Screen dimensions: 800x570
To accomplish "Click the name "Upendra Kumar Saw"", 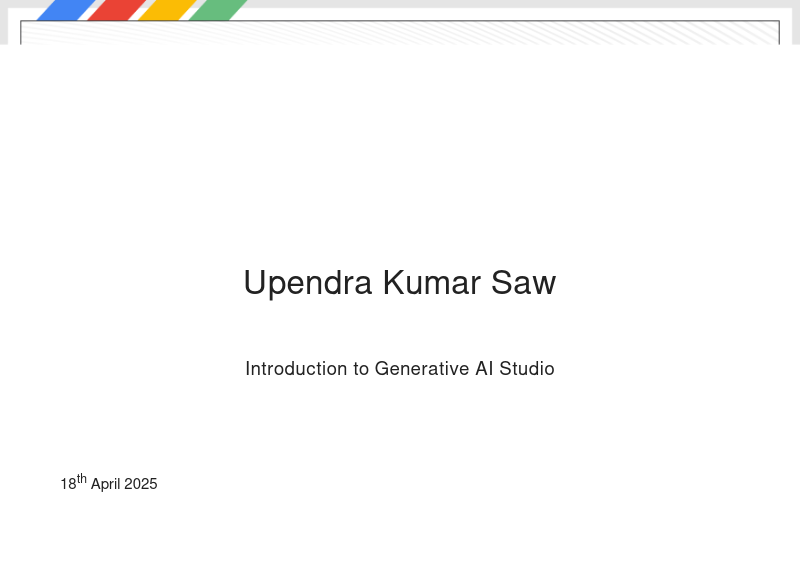I will pos(399,283).
